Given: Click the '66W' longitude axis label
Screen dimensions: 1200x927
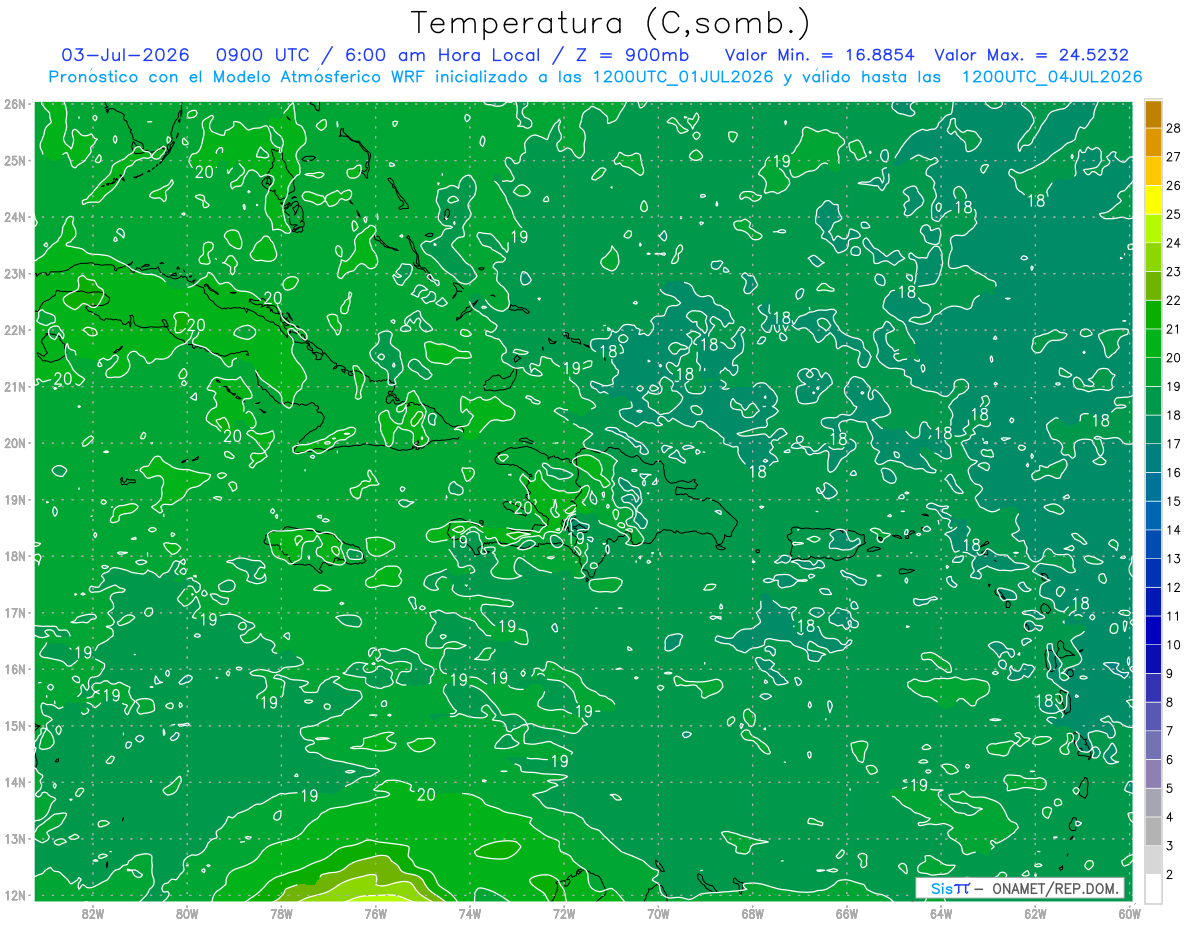Looking at the screenshot, I should [846, 913].
